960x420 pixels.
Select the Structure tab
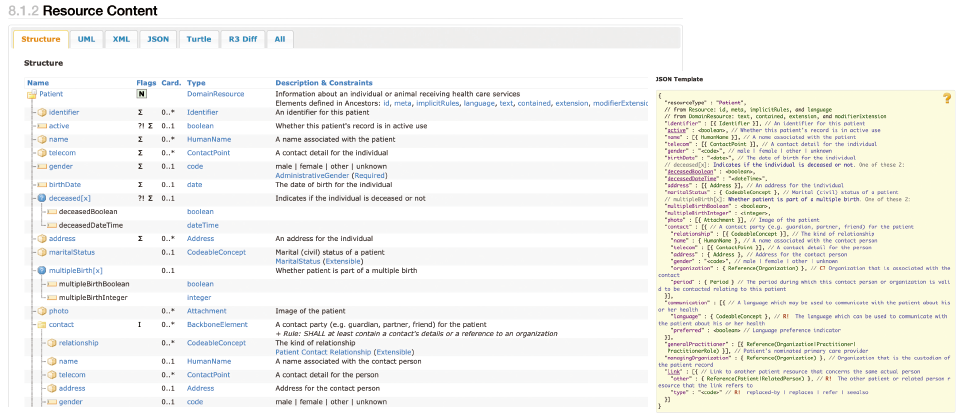click(x=40, y=39)
